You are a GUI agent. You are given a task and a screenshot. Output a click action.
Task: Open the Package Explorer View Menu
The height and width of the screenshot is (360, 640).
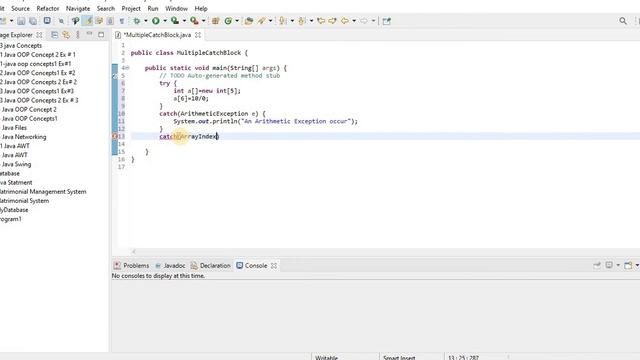coord(78,35)
